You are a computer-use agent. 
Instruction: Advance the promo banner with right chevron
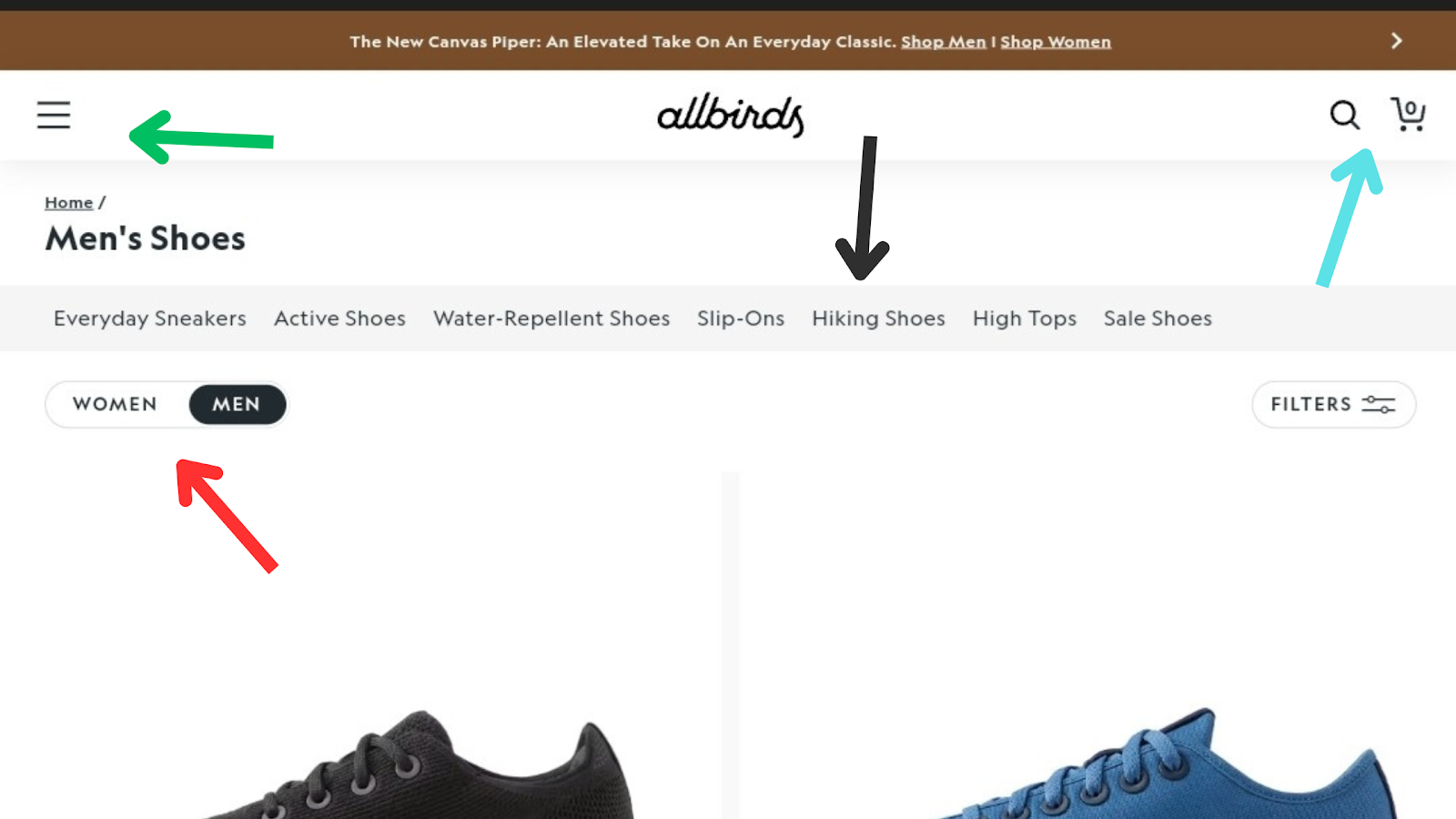point(1396,41)
